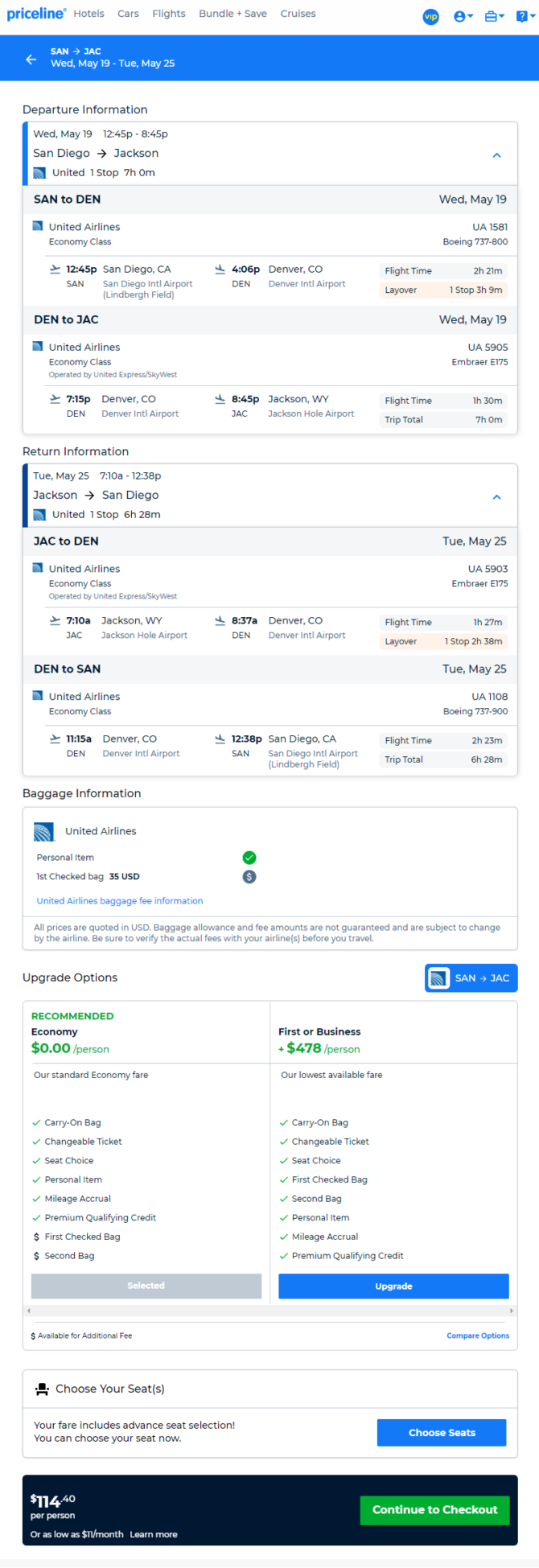Open the account profile icon menu
Image resolution: width=539 pixels, height=1568 pixels.
point(463,16)
